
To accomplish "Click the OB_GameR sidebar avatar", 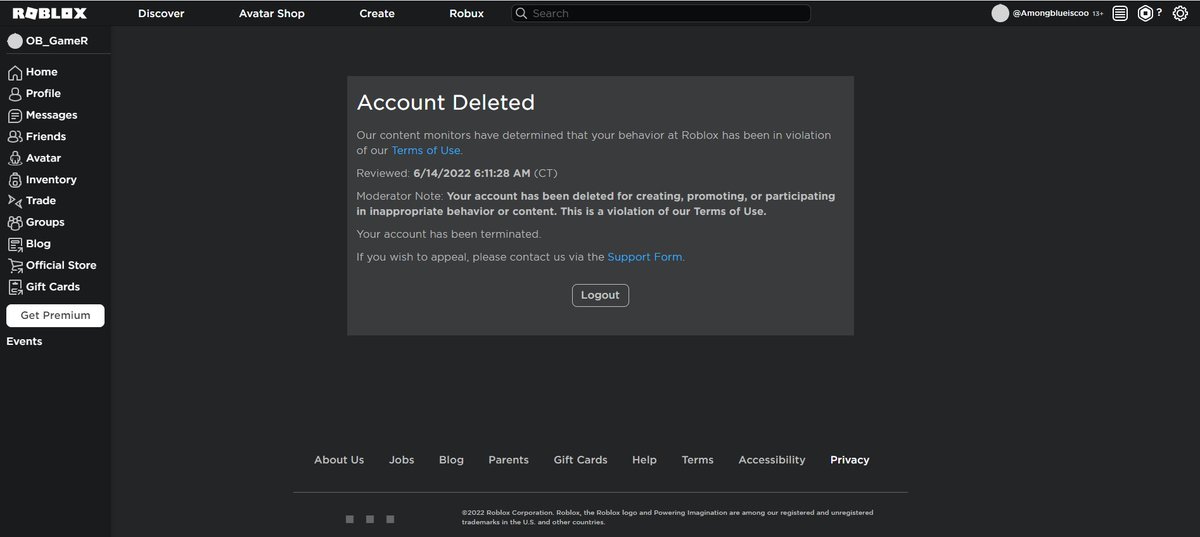I will pos(15,41).
